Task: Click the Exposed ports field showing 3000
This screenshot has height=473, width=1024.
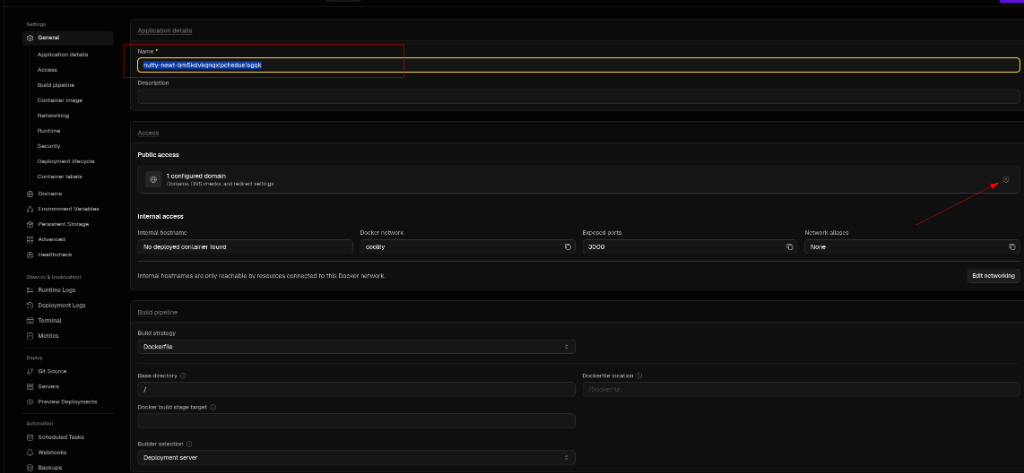Action: pyautogui.click(x=690, y=247)
